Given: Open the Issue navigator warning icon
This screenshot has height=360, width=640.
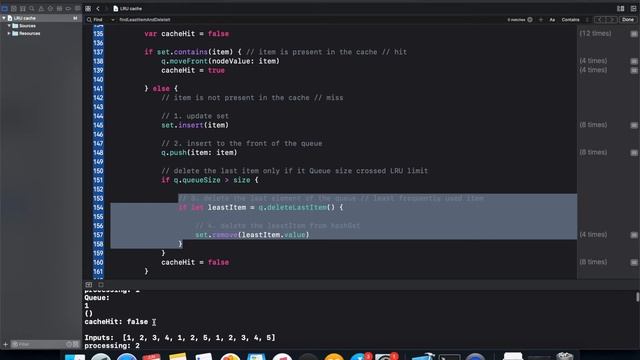Looking at the screenshot, I should coord(41,8).
